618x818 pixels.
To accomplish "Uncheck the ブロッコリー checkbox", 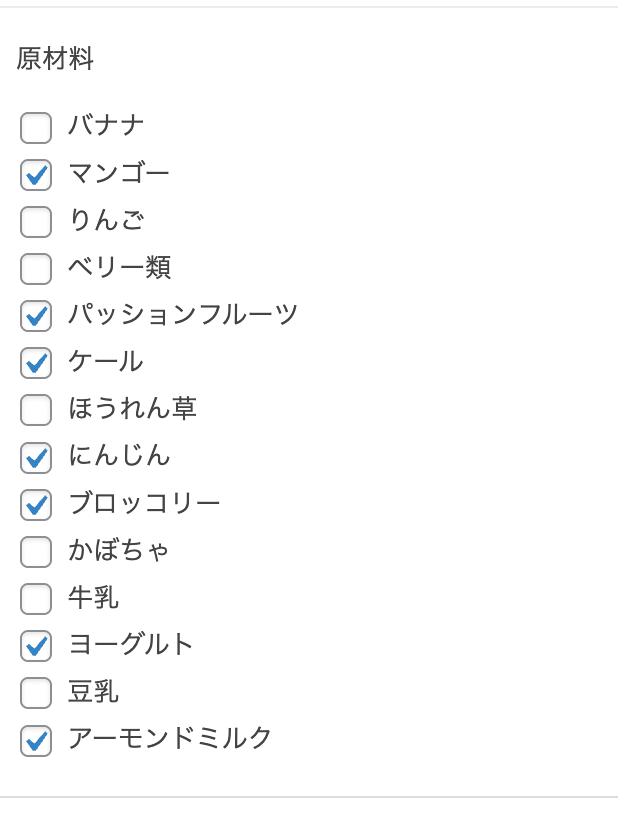I will pyautogui.click(x=36, y=504).
